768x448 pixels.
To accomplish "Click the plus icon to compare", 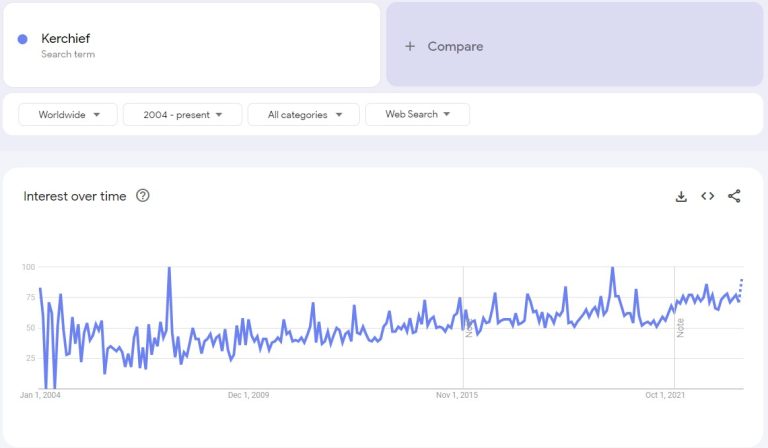I will (409, 46).
